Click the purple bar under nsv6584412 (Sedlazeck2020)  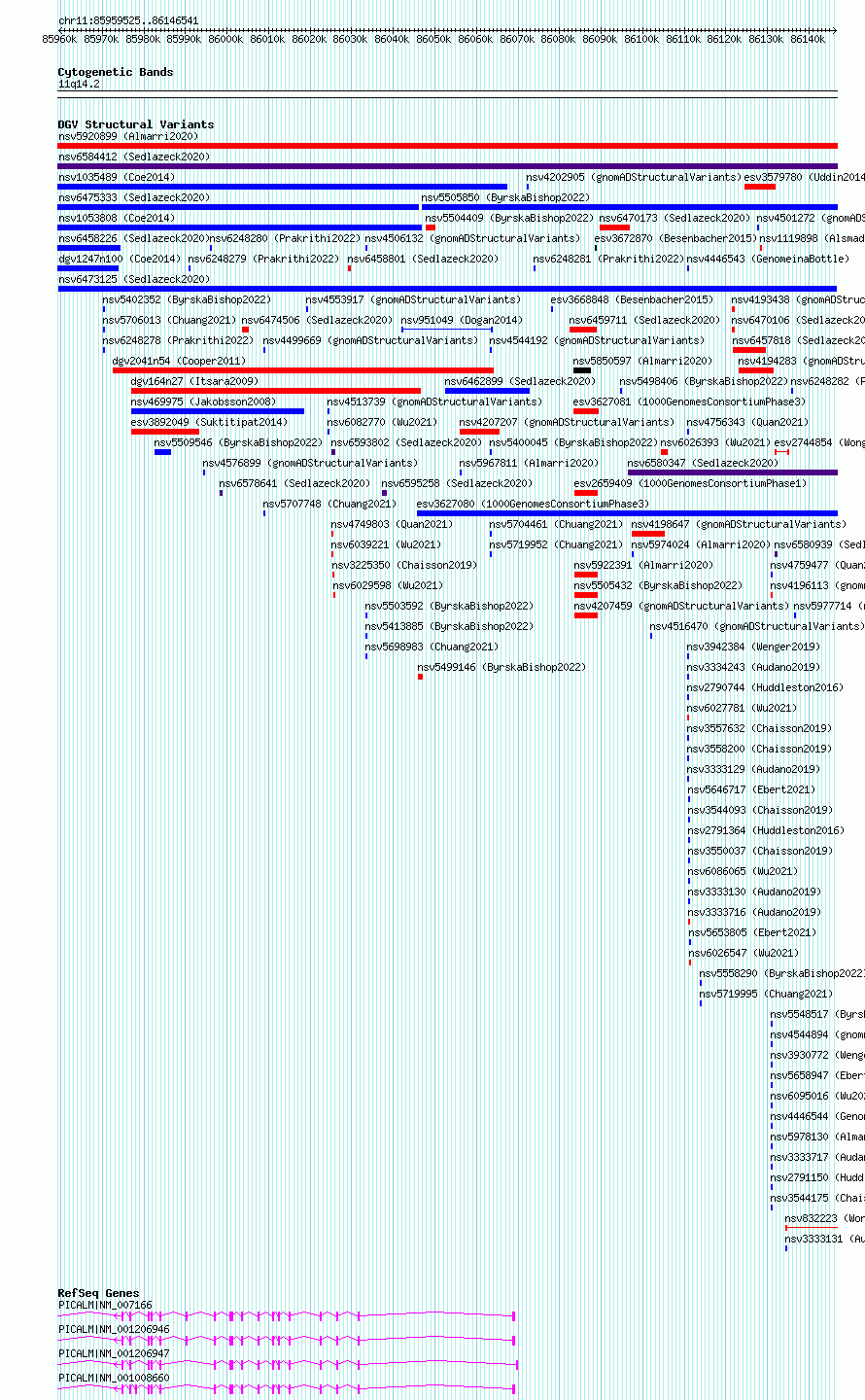[x=447, y=166]
